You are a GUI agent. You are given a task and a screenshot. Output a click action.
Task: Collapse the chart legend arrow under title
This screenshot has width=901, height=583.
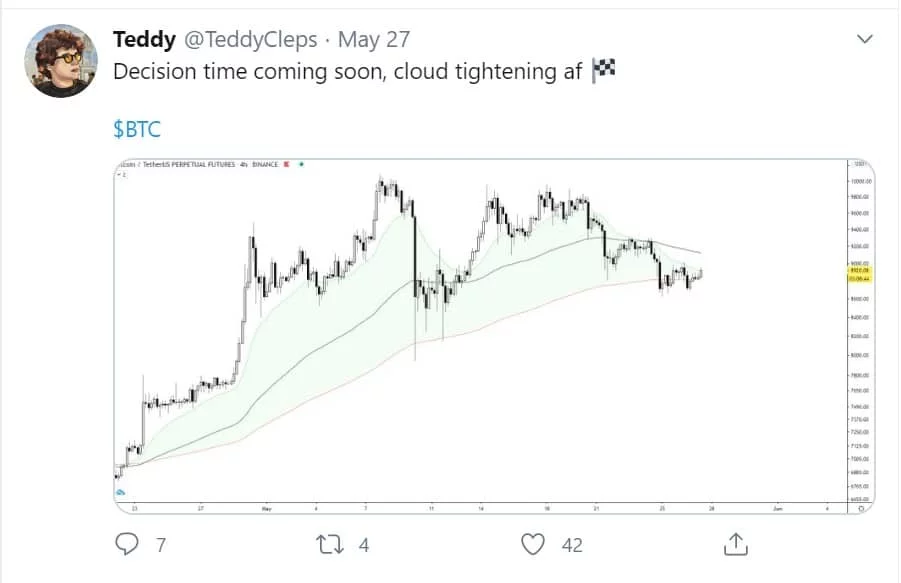(x=122, y=174)
